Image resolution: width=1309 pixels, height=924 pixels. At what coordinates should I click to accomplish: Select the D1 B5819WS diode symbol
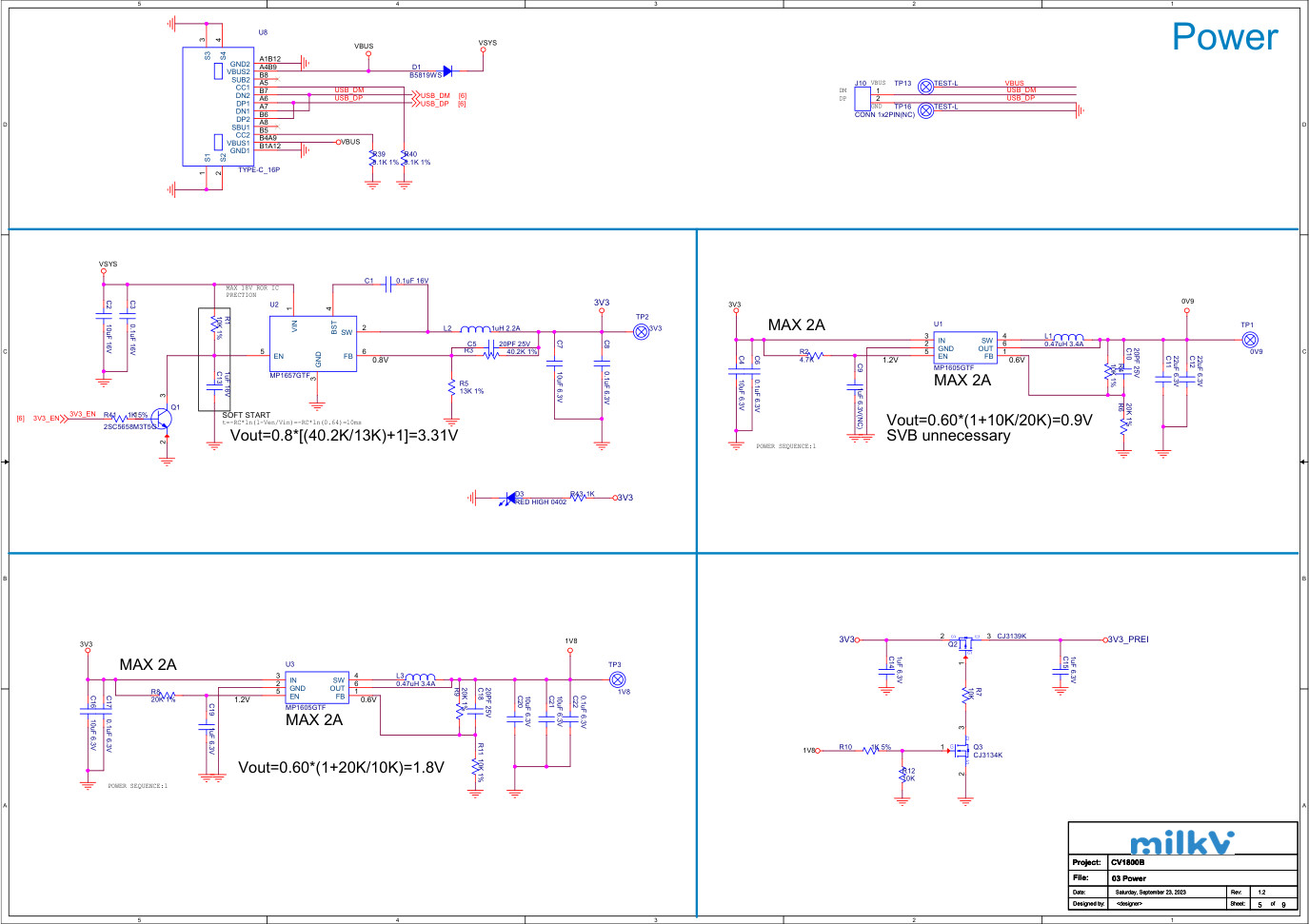coord(447,71)
